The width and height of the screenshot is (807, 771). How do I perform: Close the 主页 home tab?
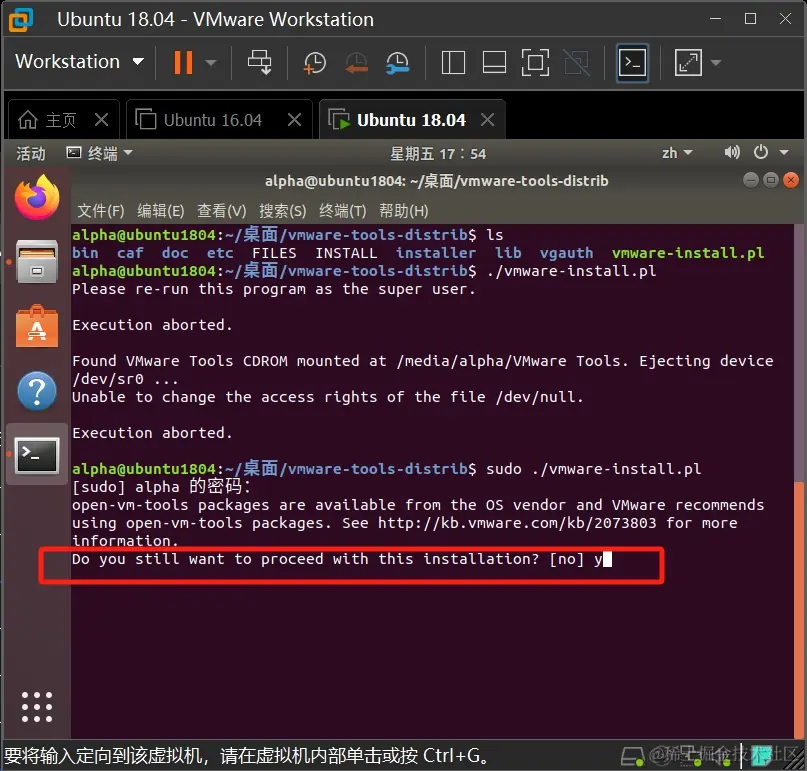[102, 120]
